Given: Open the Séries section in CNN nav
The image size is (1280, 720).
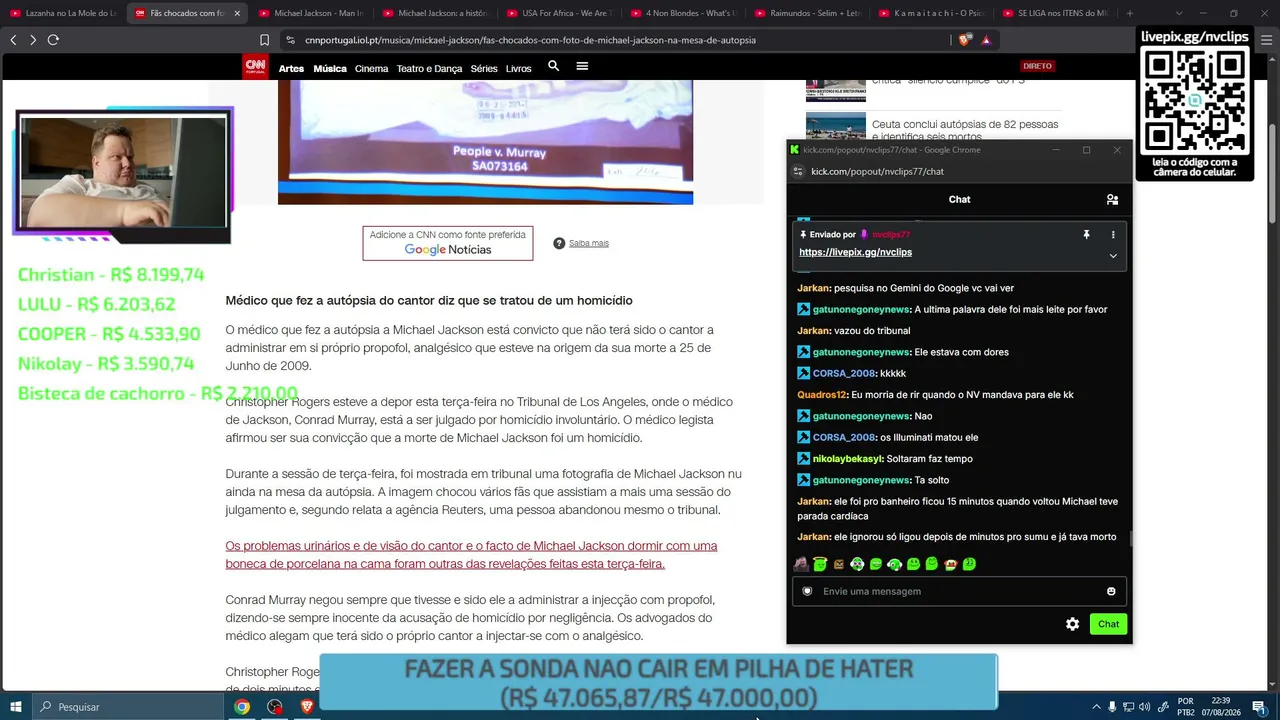Looking at the screenshot, I should pos(484,69).
